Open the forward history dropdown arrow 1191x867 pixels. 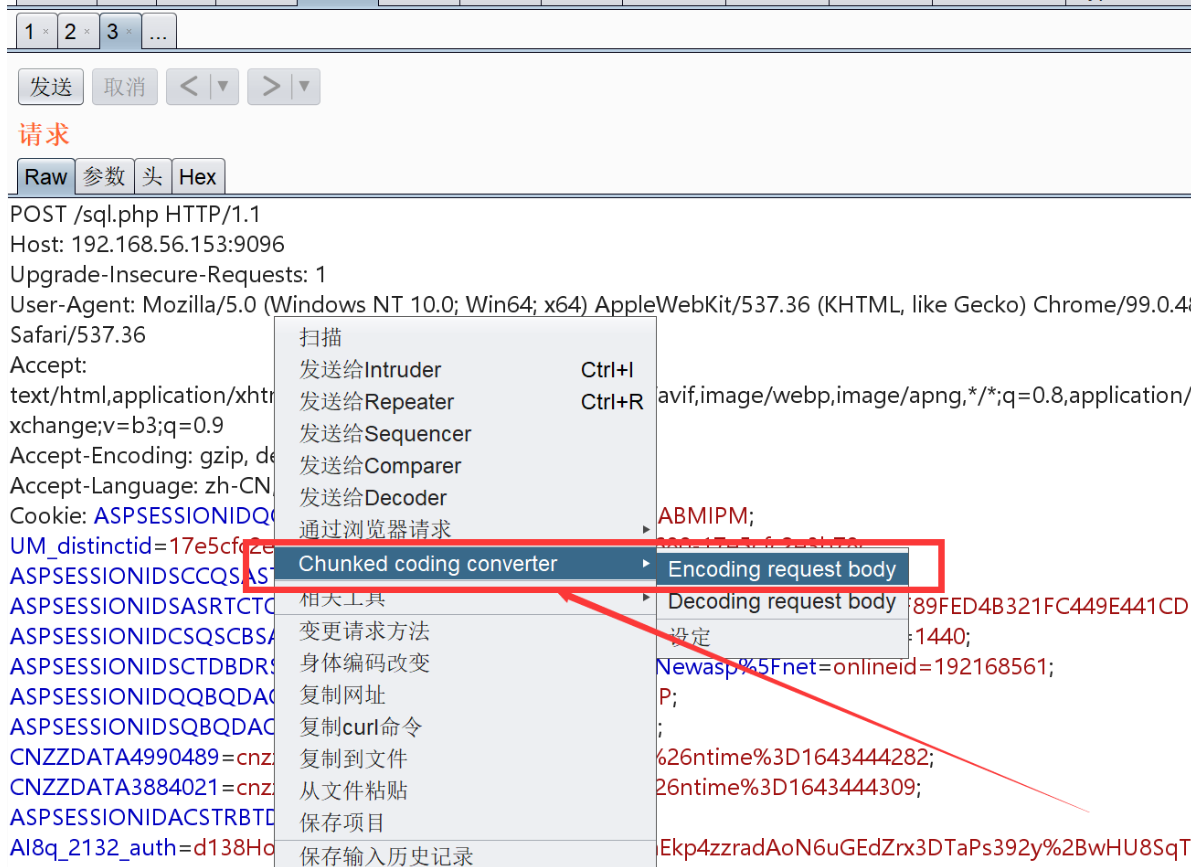pos(305,86)
